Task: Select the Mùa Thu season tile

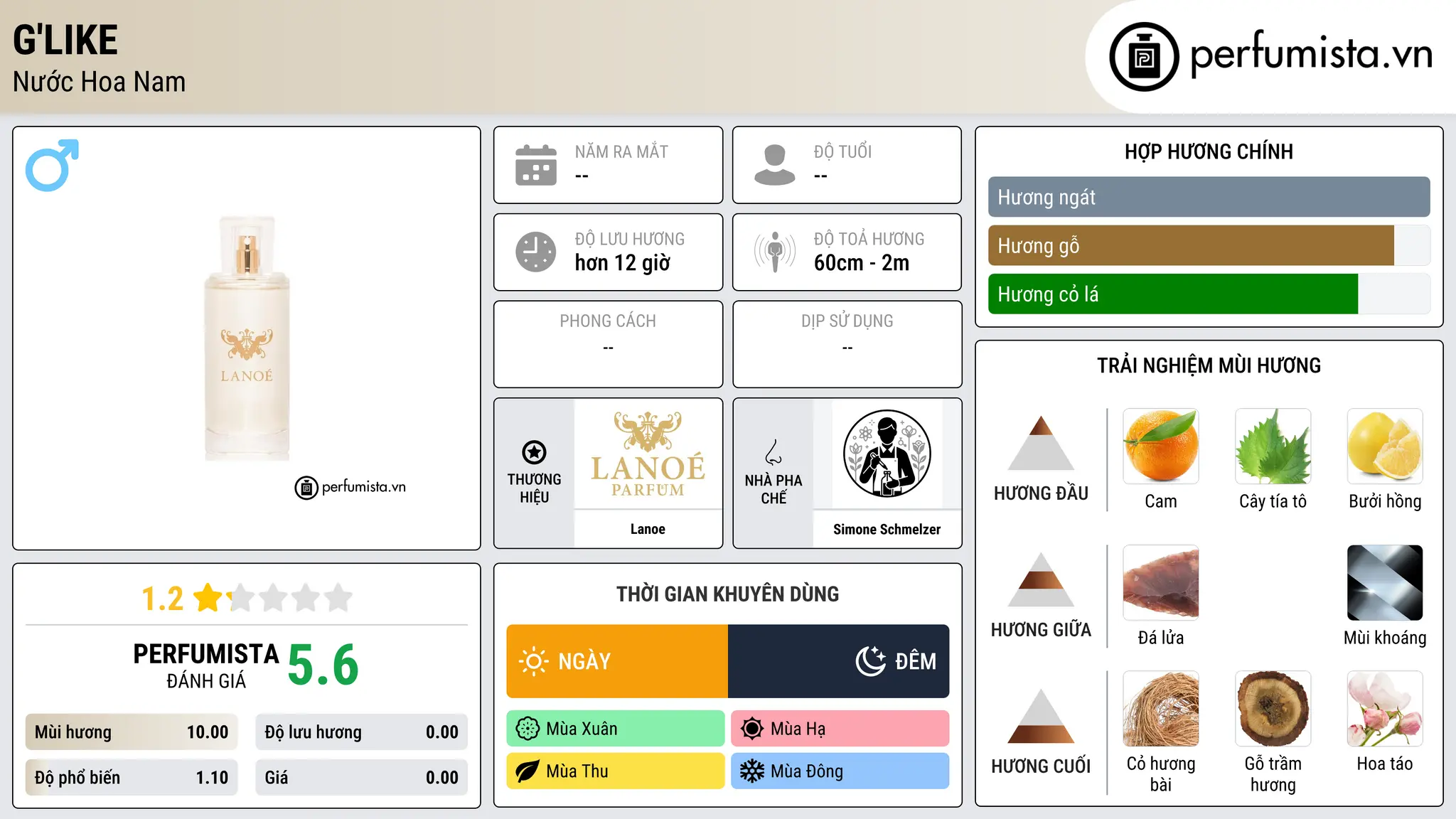Action: click(x=616, y=771)
